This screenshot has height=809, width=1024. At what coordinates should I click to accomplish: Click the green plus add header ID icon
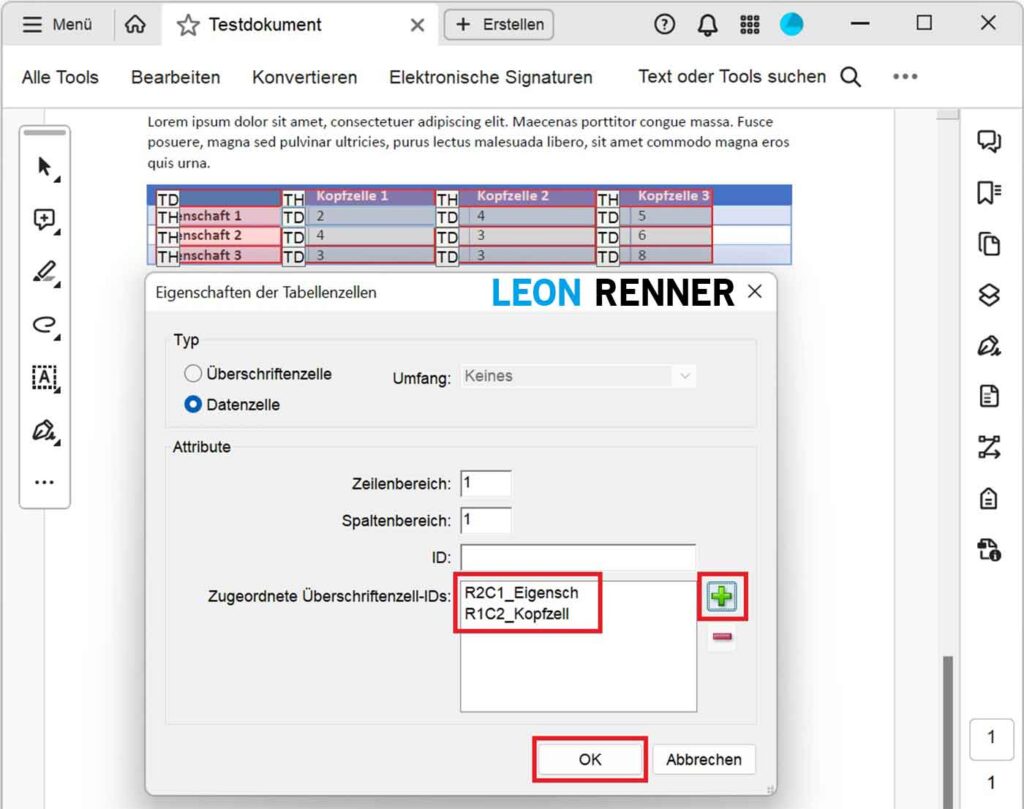click(x=721, y=598)
